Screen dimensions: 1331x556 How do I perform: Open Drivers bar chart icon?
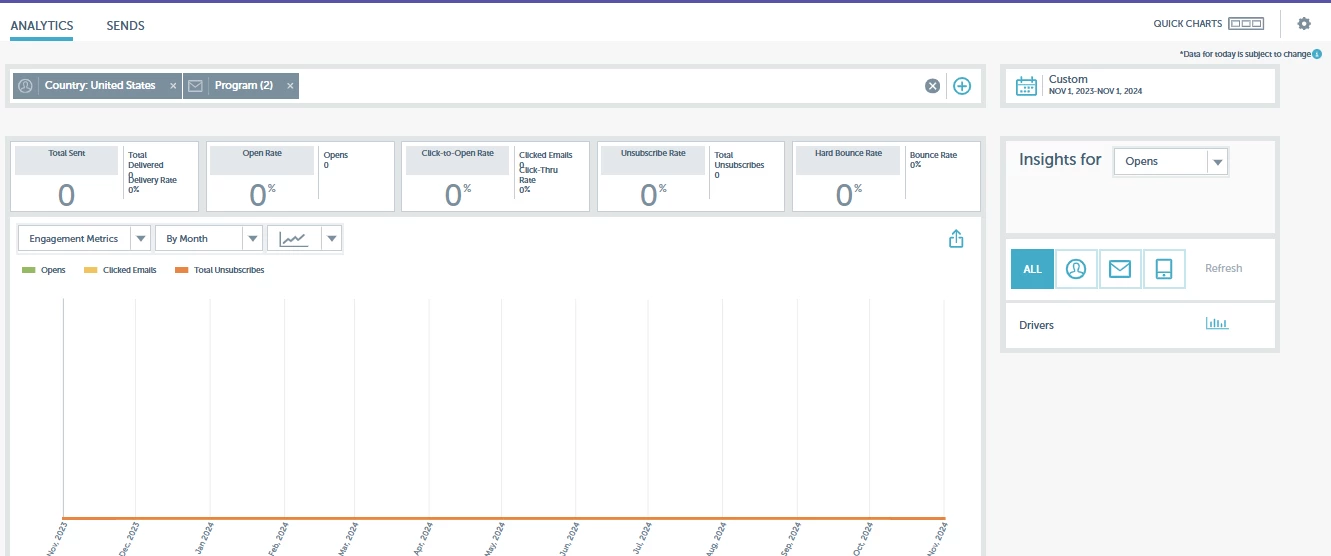(1217, 323)
